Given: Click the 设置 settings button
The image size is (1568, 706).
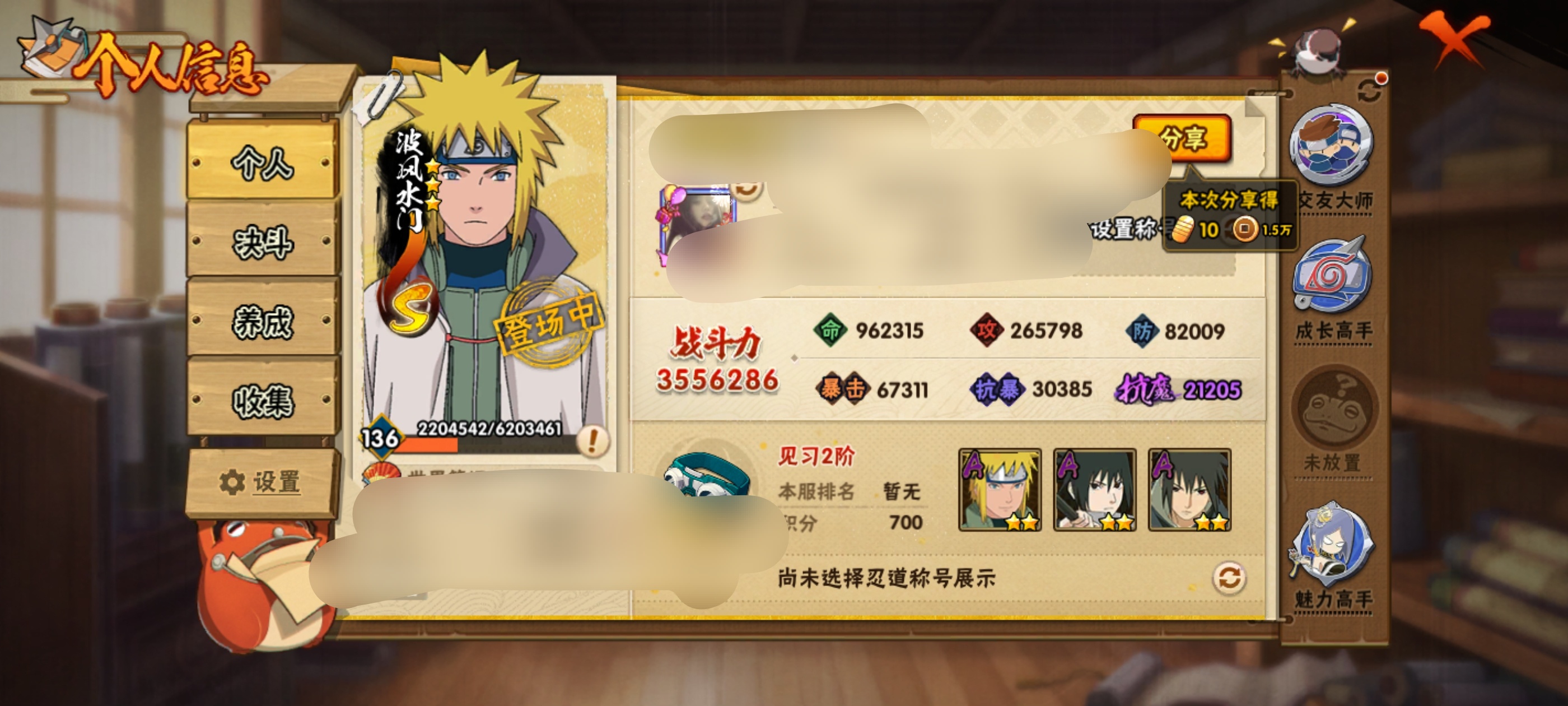Looking at the screenshot, I should click(262, 482).
